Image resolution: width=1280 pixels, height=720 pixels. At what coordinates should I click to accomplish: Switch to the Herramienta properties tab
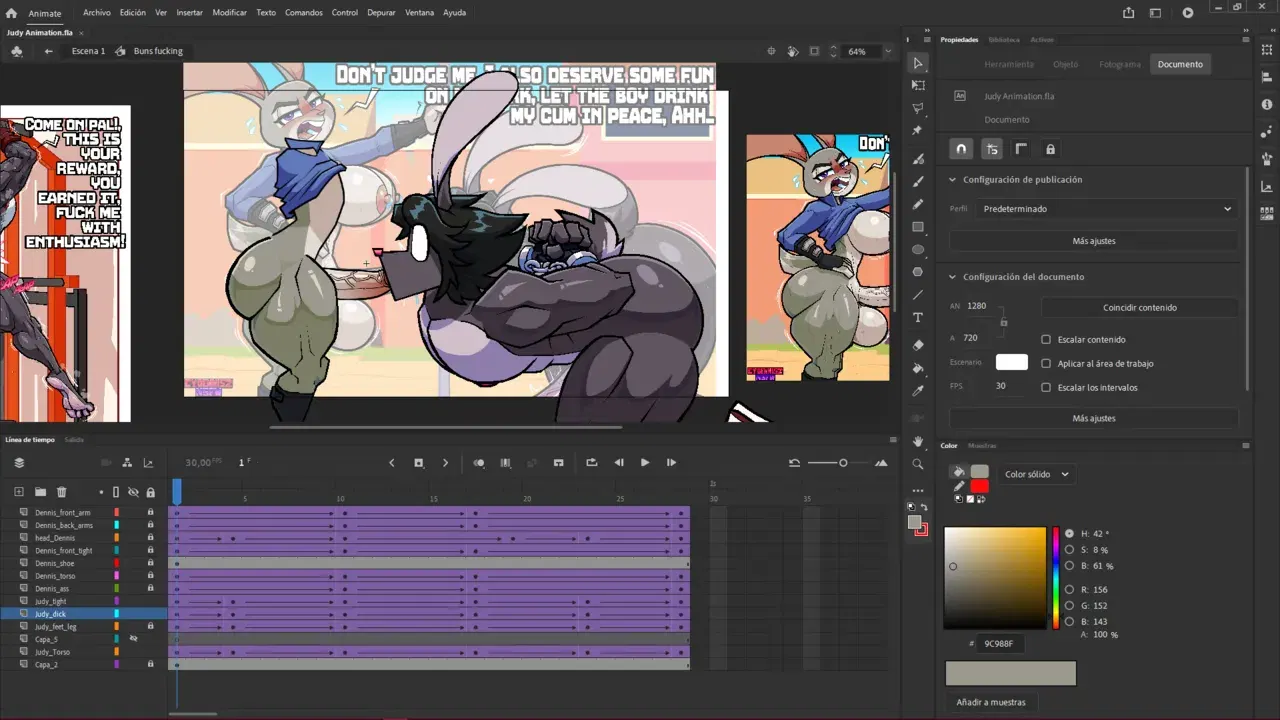point(1009,64)
